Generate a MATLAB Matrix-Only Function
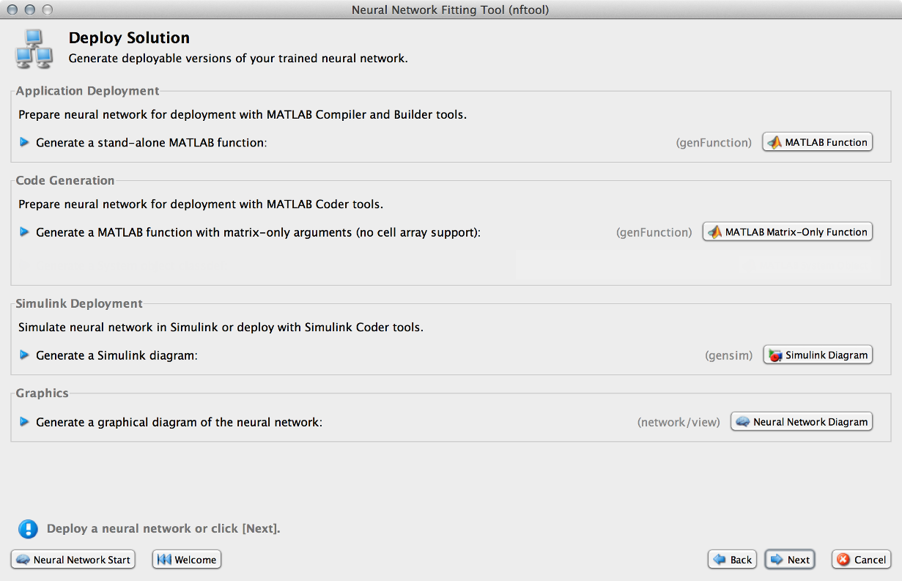902x581 pixels. [787, 232]
